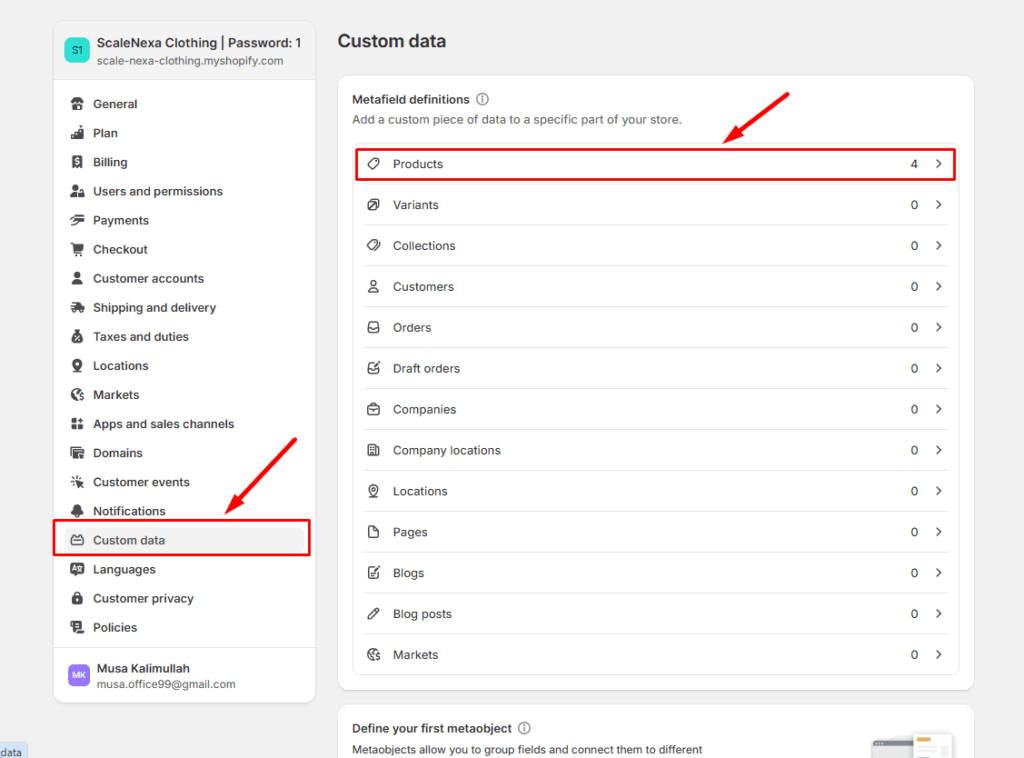The image size is (1024, 758).
Task: Click the Shipping and delivery truck icon
Action: click(x=77, y=308)
